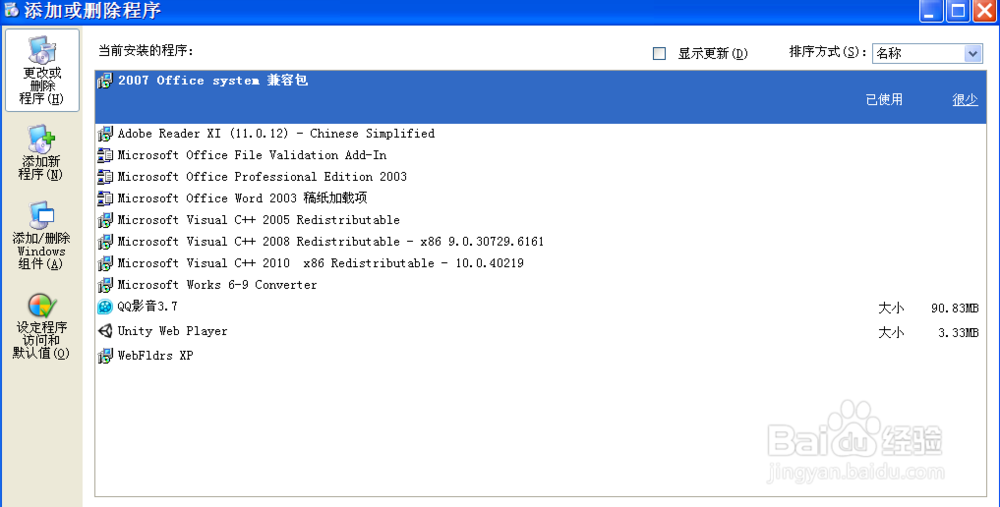Viewport: 1000px width, 507px height.
Task: Click the Office Word 2003 稿纸加载项 icon
Action: tap(105, 199)
